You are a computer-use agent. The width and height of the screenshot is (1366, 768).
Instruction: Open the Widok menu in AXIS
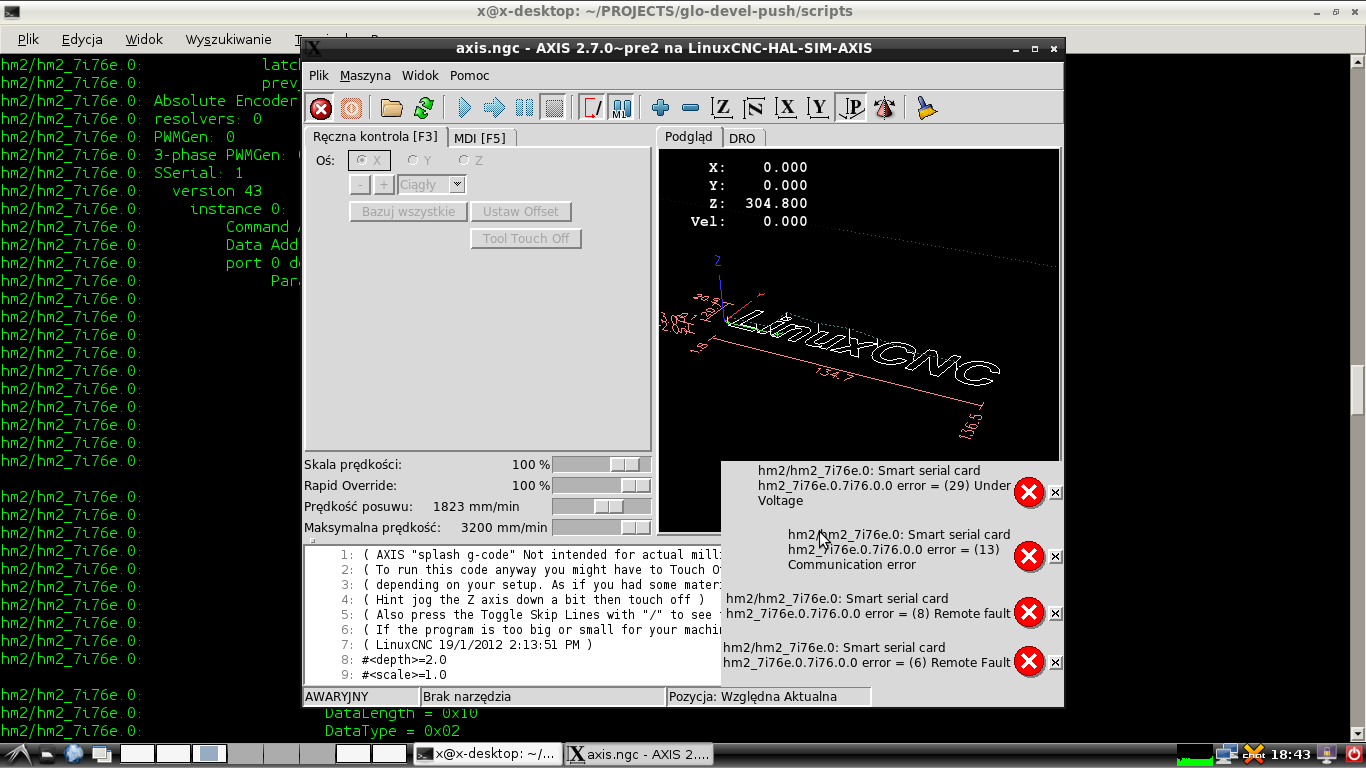[420, 76]
